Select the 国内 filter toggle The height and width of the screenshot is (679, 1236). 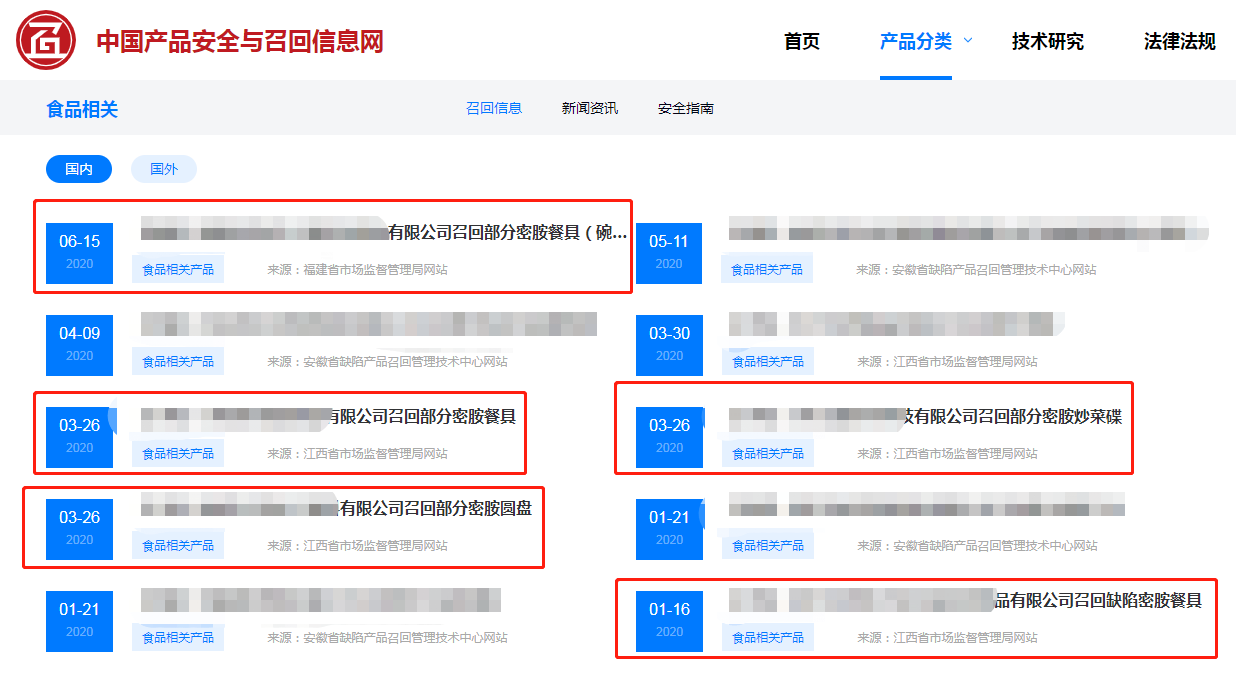pyautogui.click(x=79, y=169)
